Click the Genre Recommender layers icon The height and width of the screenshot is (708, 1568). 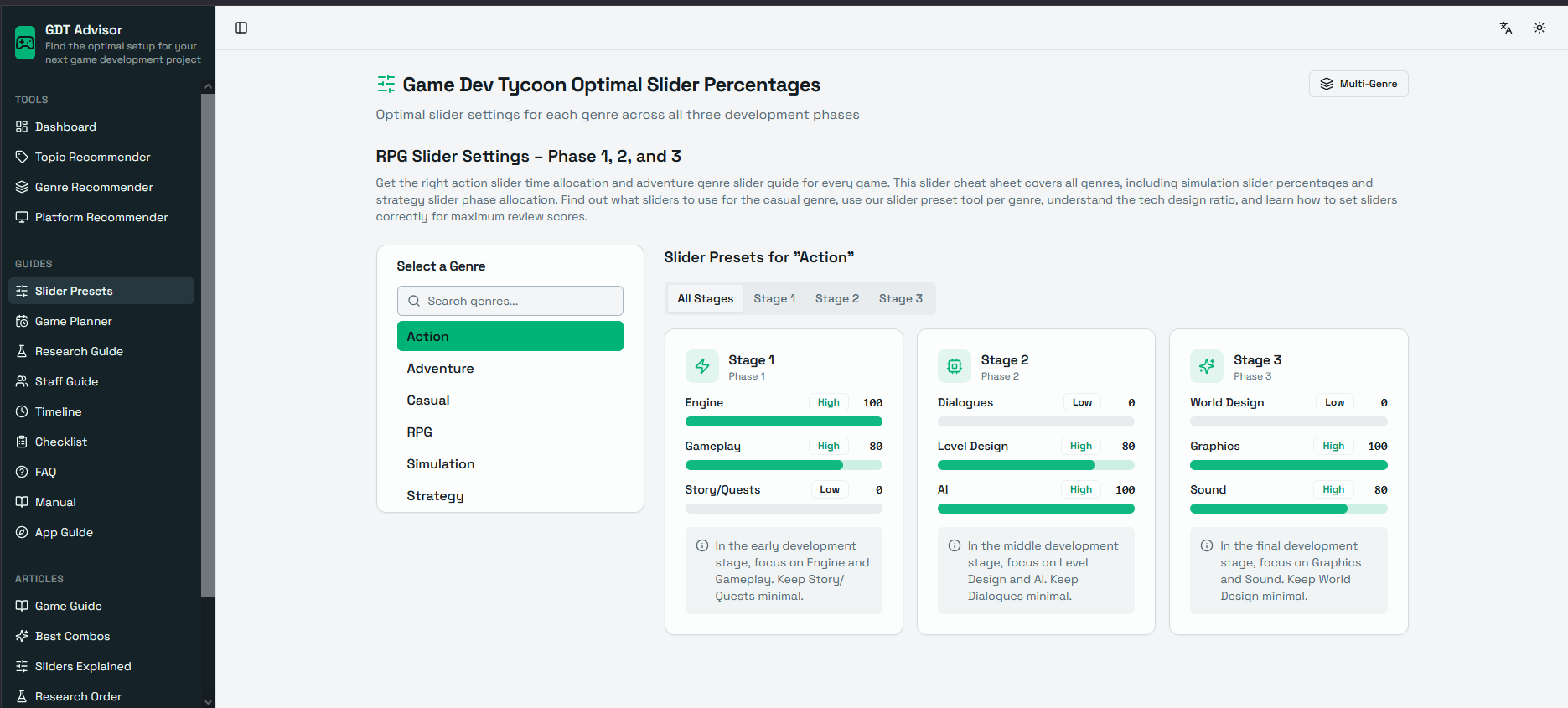[22, 187]
